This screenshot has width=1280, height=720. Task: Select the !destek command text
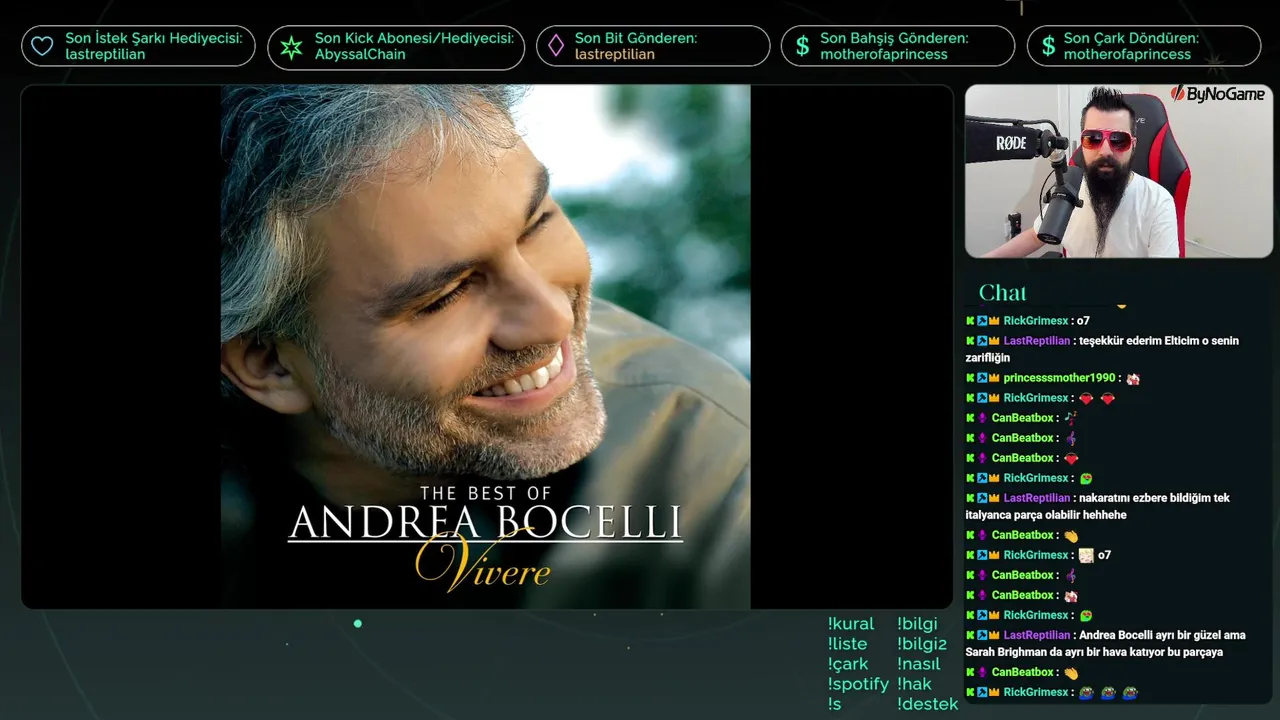[927, 704]
